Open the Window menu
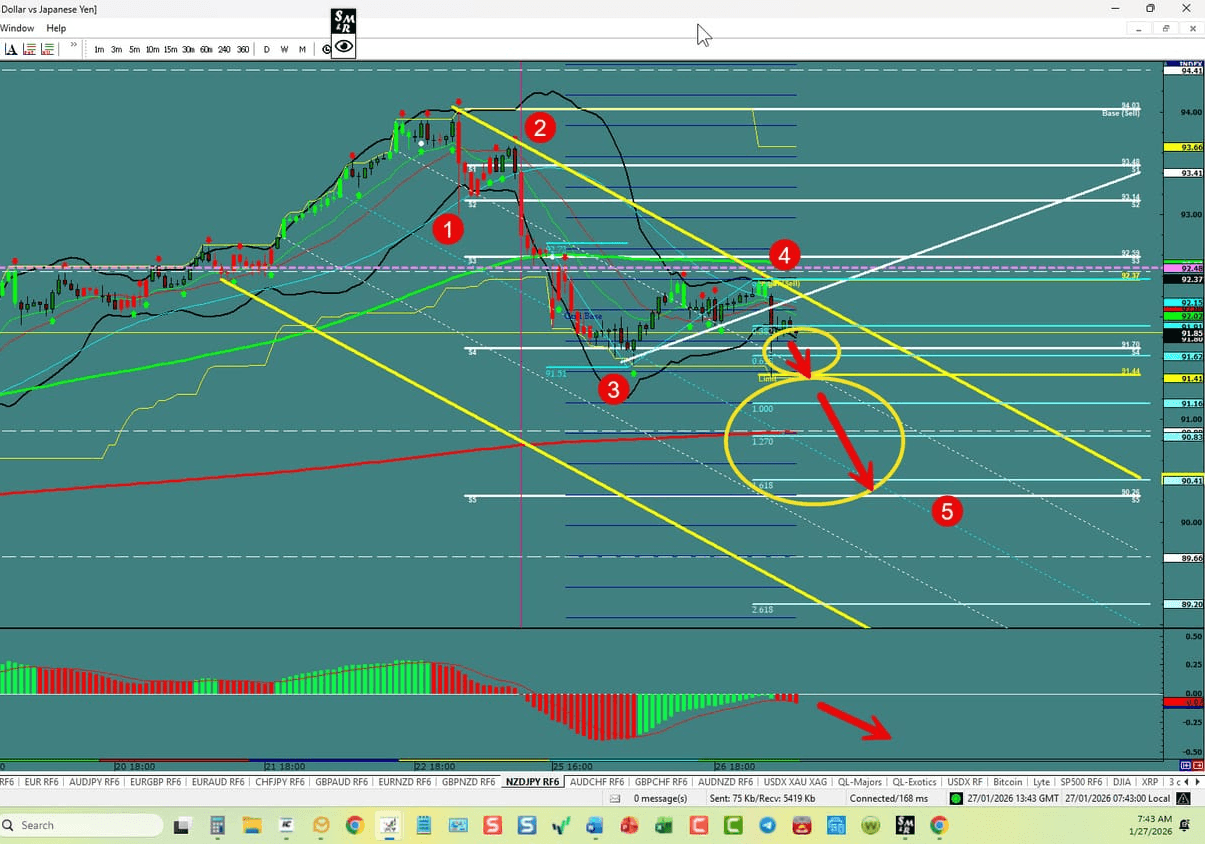Viewport: 1205px width, 844px height. [x=17, y=28]
